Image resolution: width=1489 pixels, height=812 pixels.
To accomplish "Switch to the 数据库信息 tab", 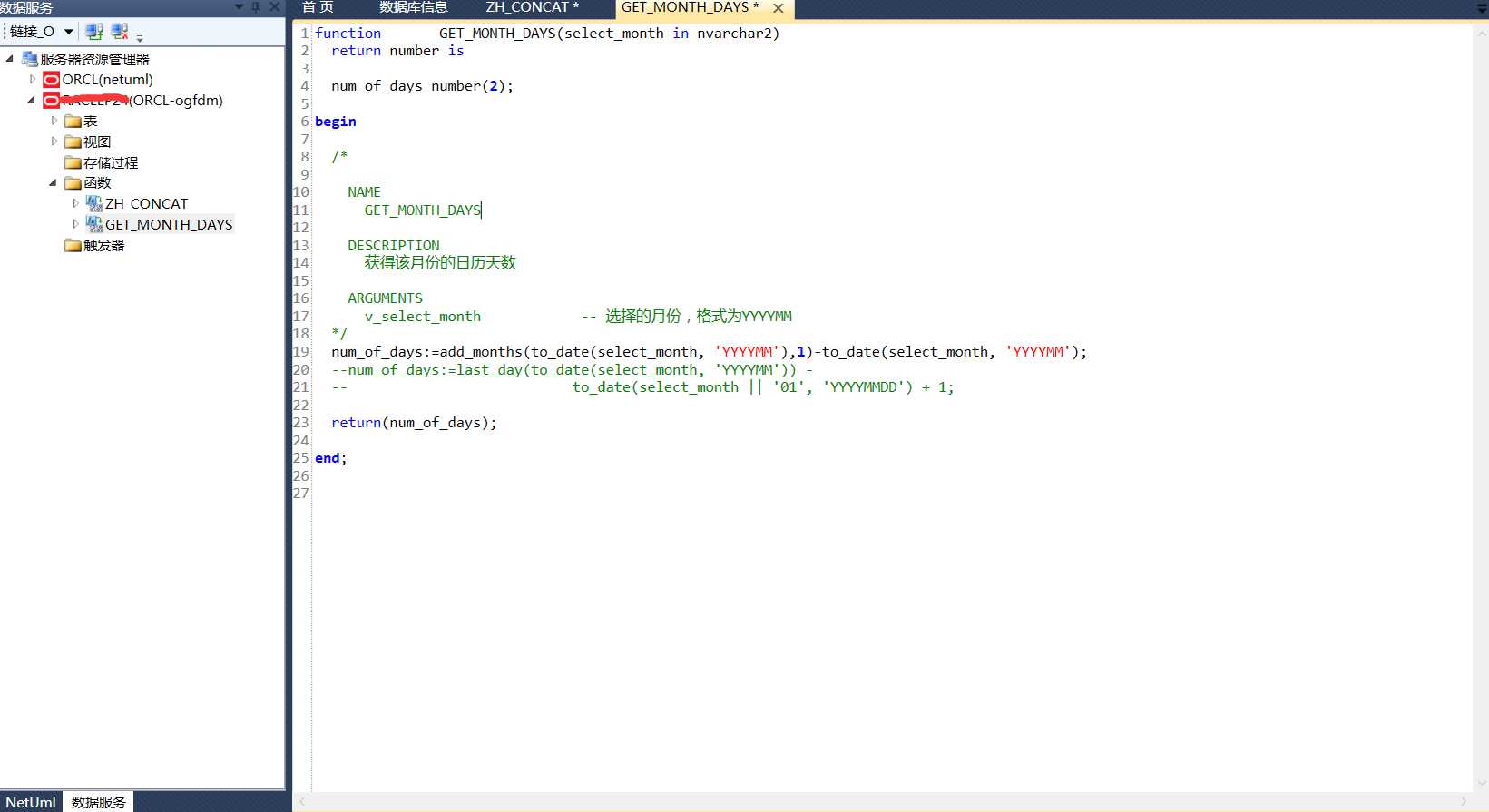I will tap(414, 7).
